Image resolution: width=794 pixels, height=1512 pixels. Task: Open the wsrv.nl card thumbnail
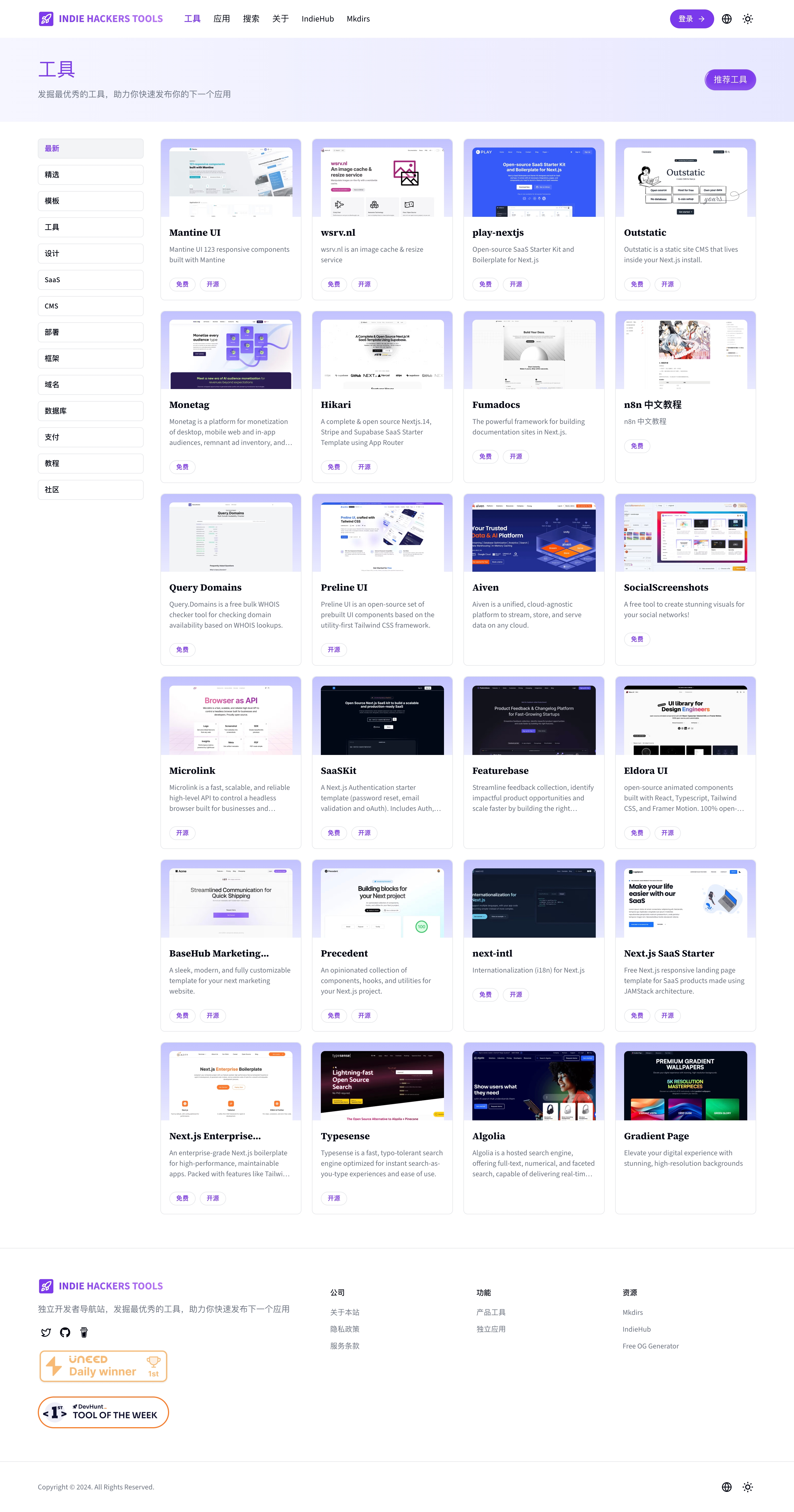click(x=382, y=182)
